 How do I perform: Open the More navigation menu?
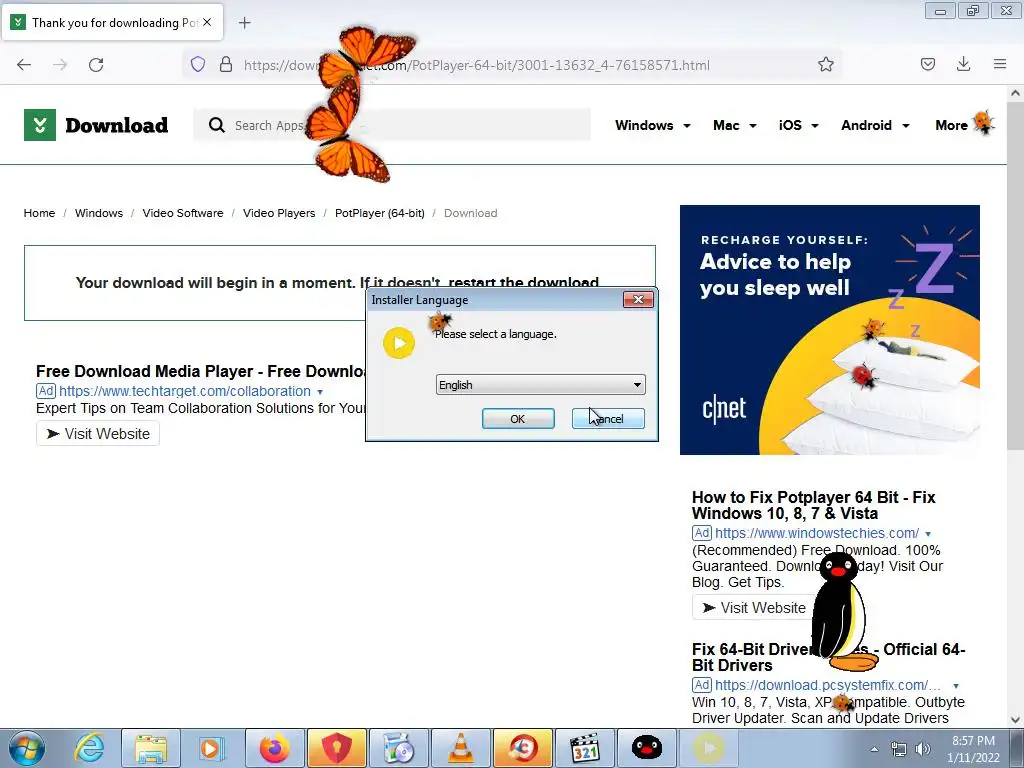(x=952, y=125)
